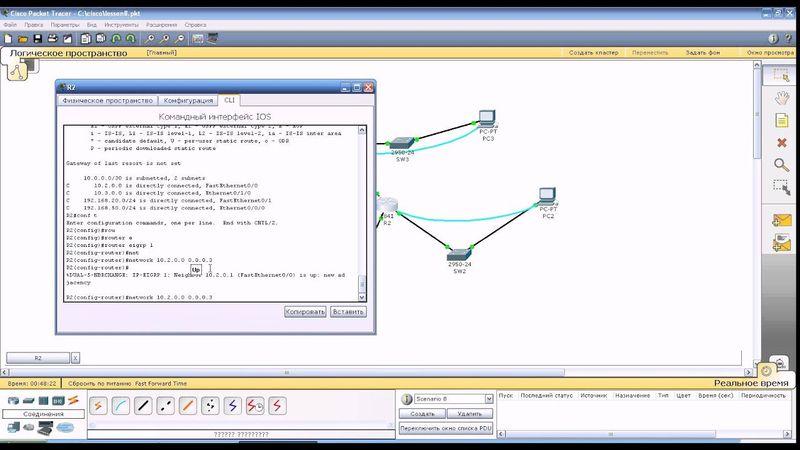The height and width of the screenshot is (450, 800).
Task: Click the Удалить scenario button
Action: pyautogui.click(x=470, y=414)
